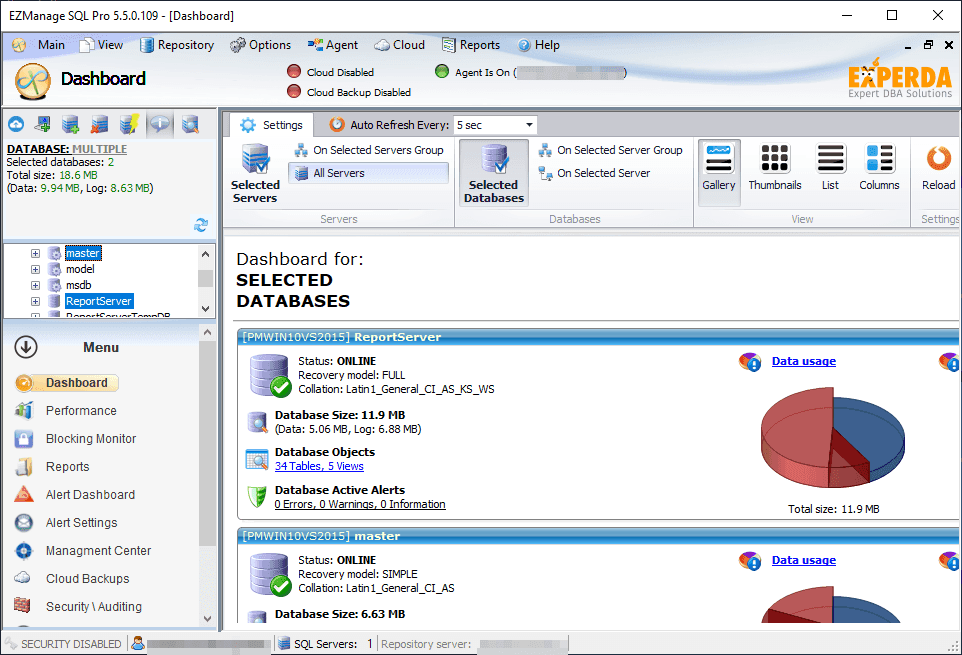Expand the msdb database node
962x655 pixels.
[36, 285]
